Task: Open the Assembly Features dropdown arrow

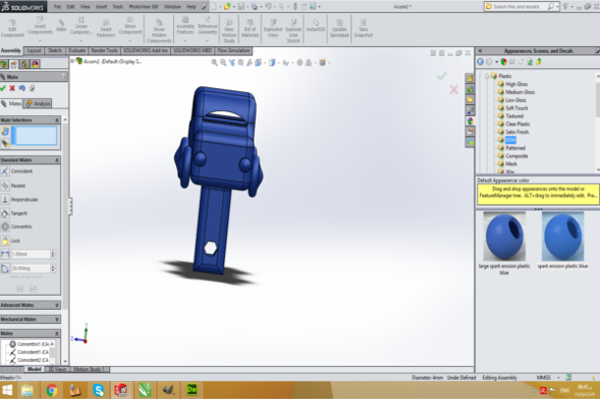Action: point(185,40)
